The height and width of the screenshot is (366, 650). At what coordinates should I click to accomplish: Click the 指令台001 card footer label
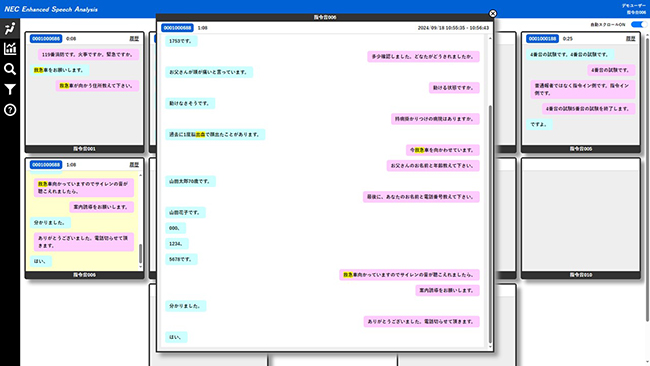pos(85,149)
